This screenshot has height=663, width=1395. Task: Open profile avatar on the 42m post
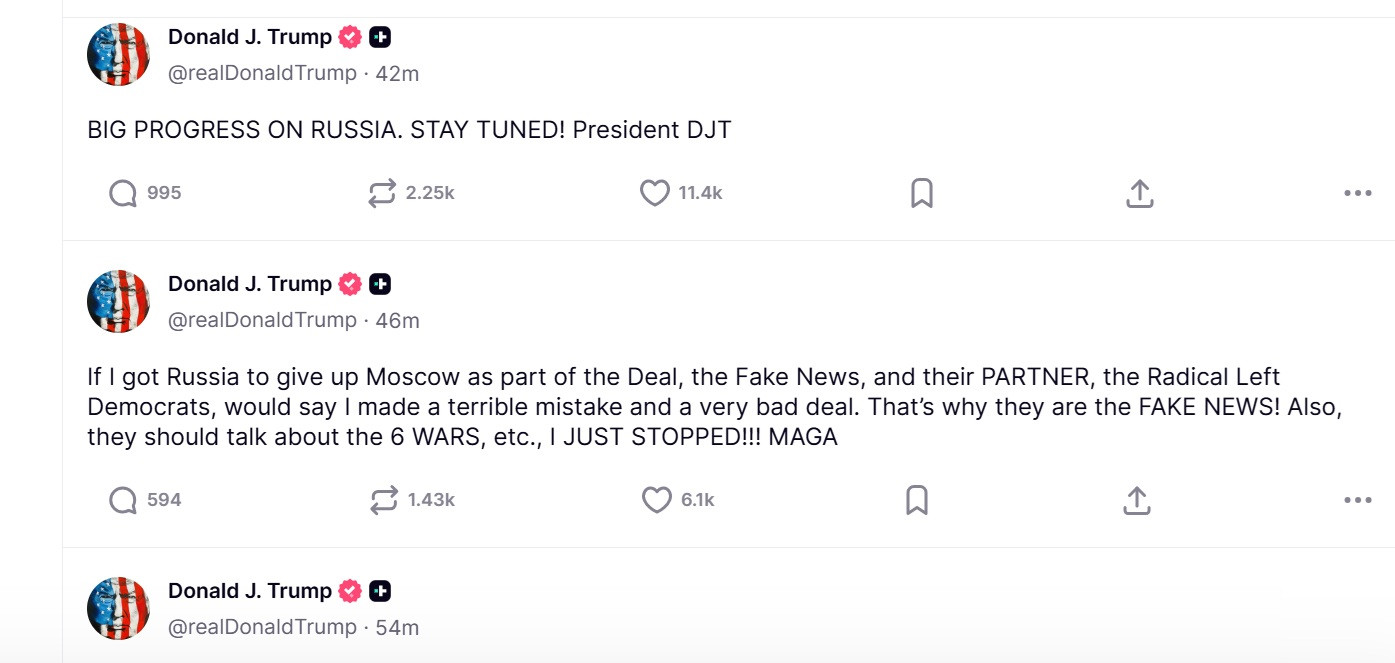[x=118, y=55]
